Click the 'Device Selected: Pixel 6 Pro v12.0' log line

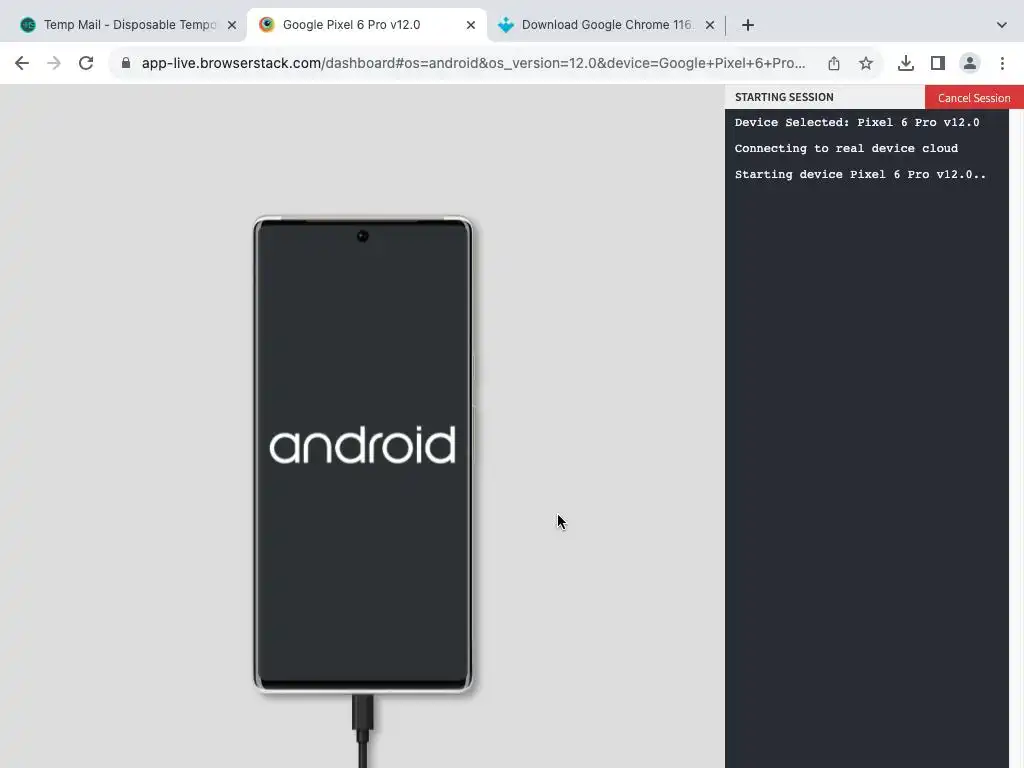(x=857, y=122)
